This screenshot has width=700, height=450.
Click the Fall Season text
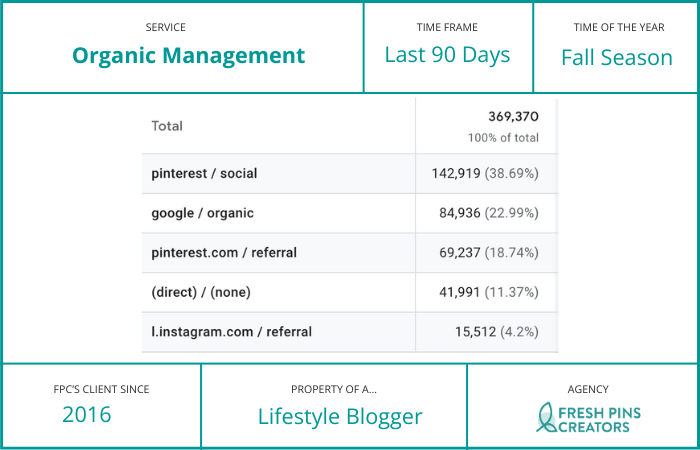point(617,57)
